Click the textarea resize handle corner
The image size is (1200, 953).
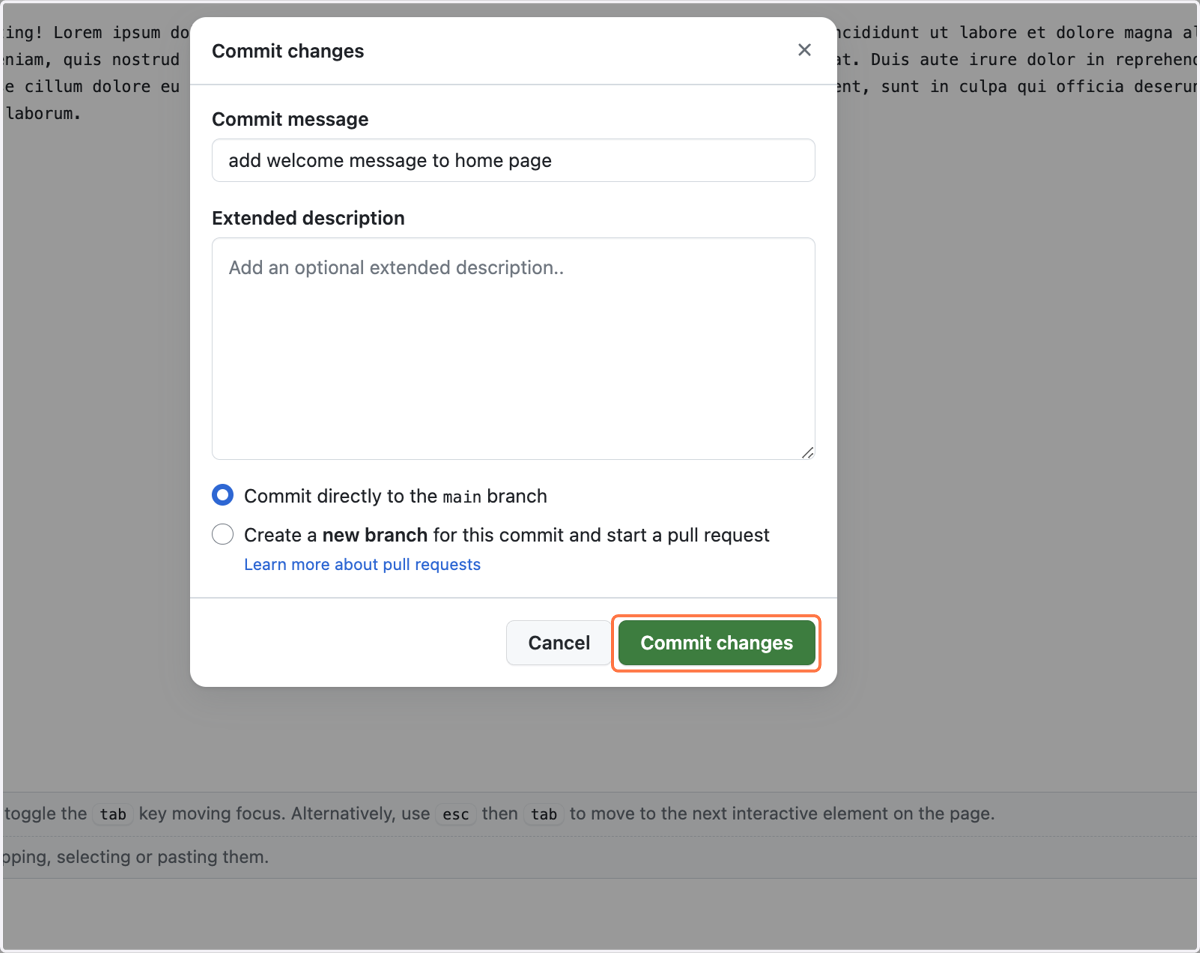(807, 452)
